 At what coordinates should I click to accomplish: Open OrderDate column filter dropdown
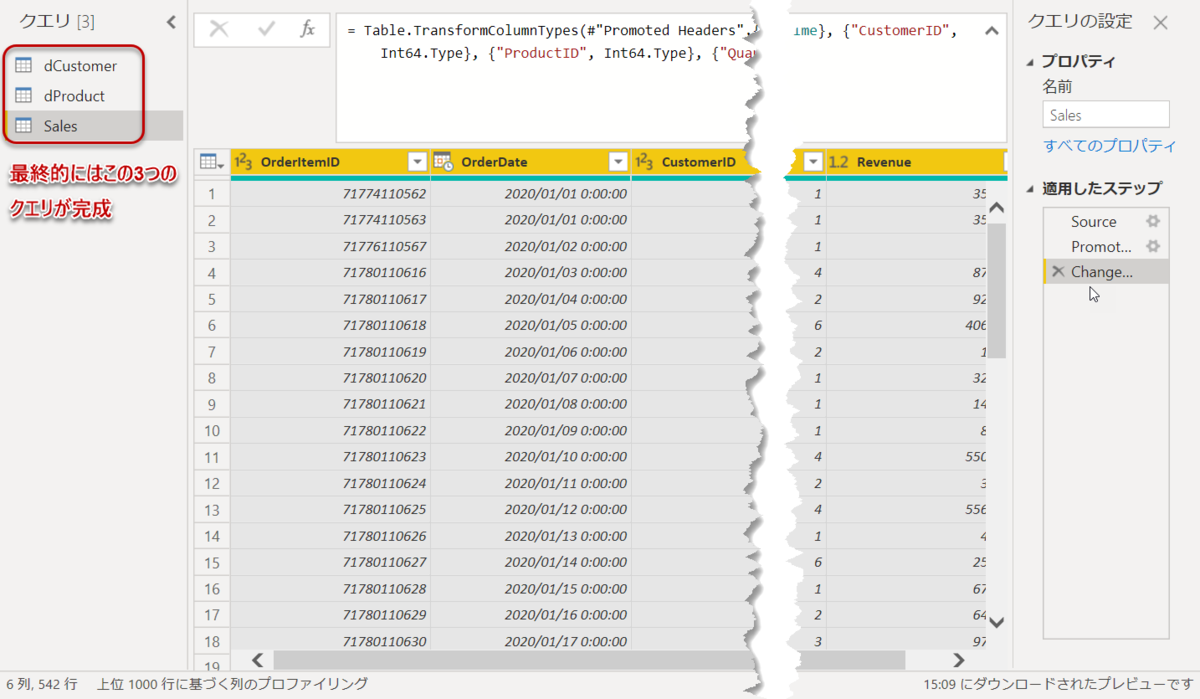coord(618,162)
